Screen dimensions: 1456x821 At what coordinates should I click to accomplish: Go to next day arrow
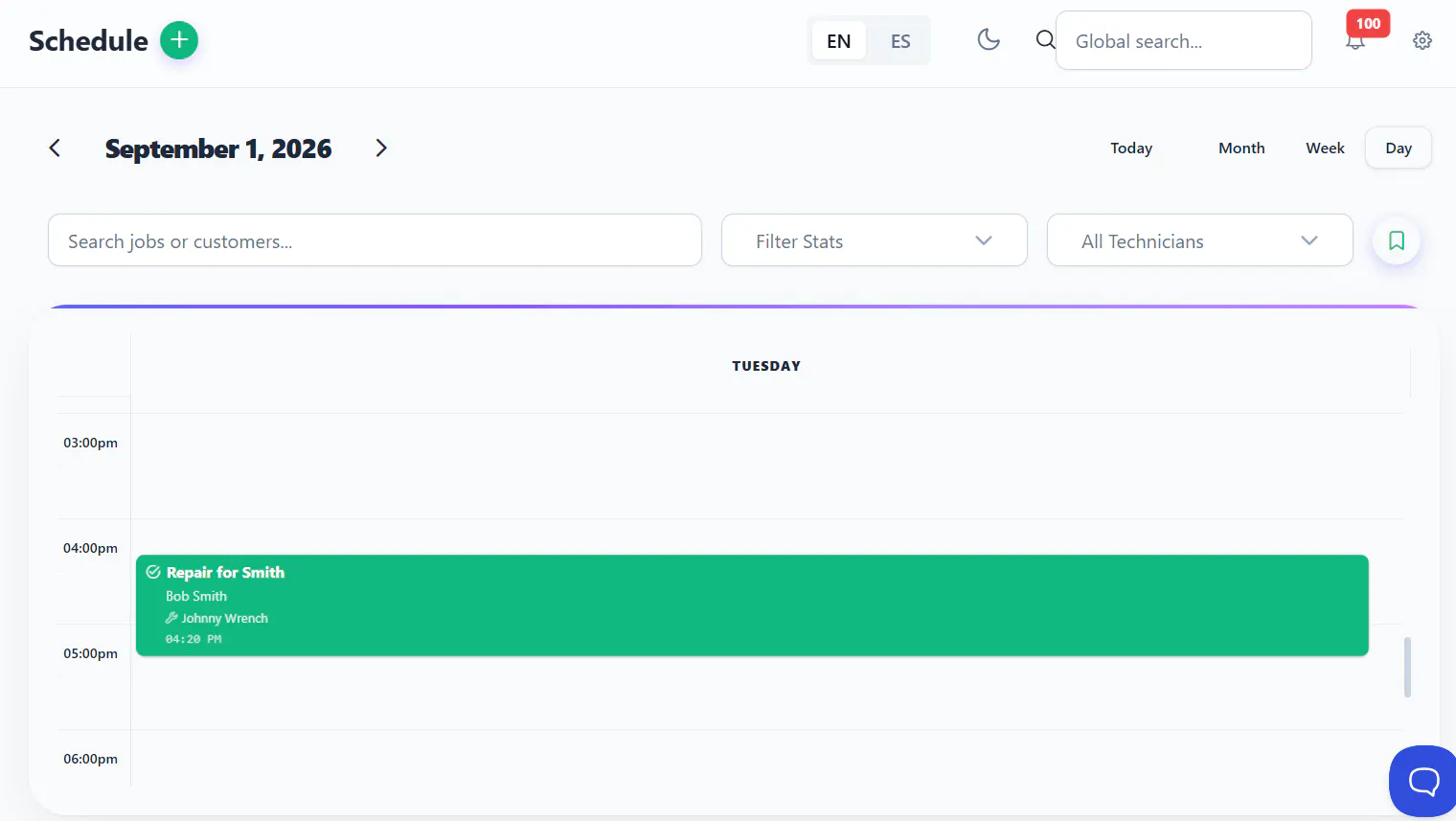pos(381,148)
